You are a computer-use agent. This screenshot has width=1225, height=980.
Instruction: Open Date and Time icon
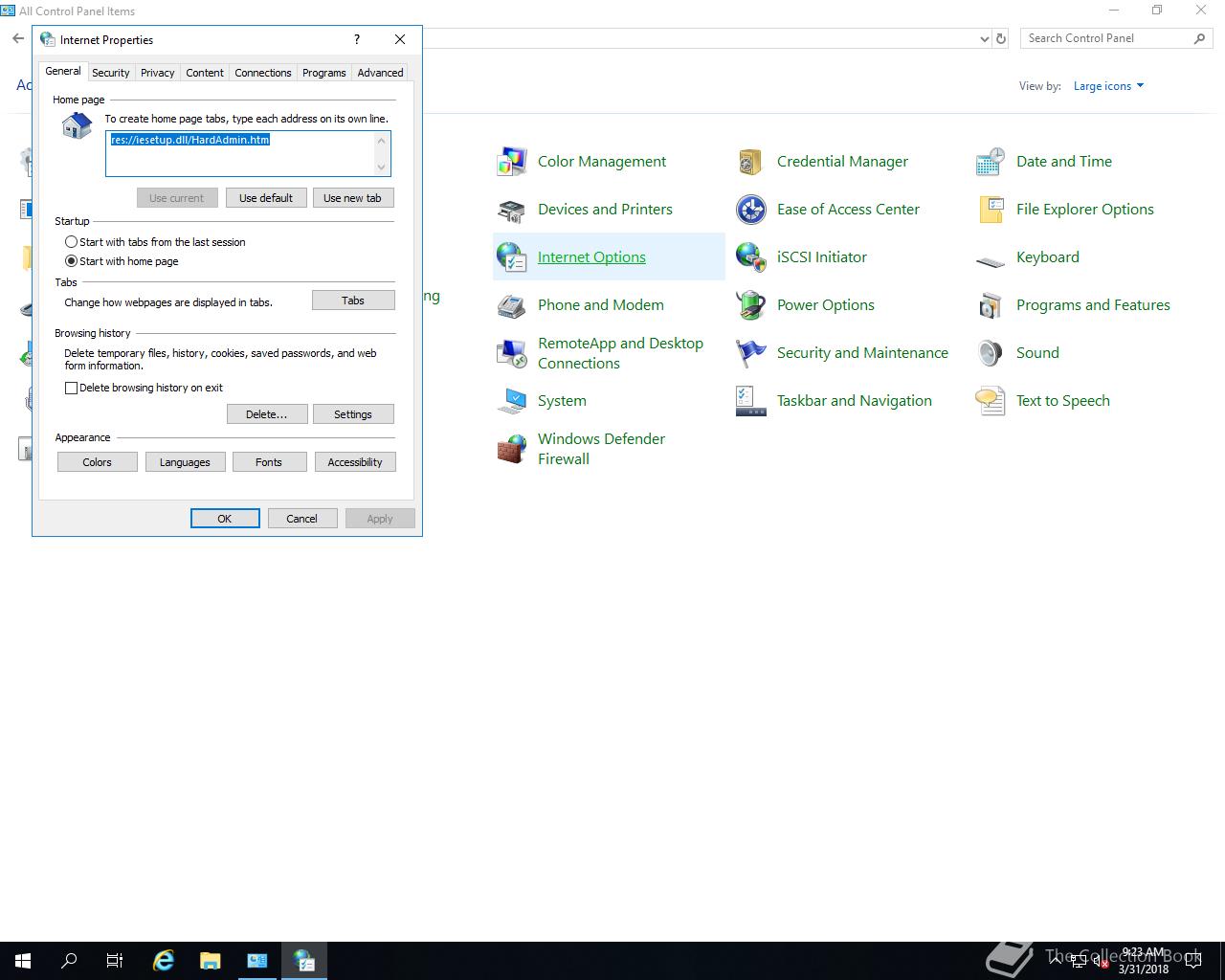[991, 162]
